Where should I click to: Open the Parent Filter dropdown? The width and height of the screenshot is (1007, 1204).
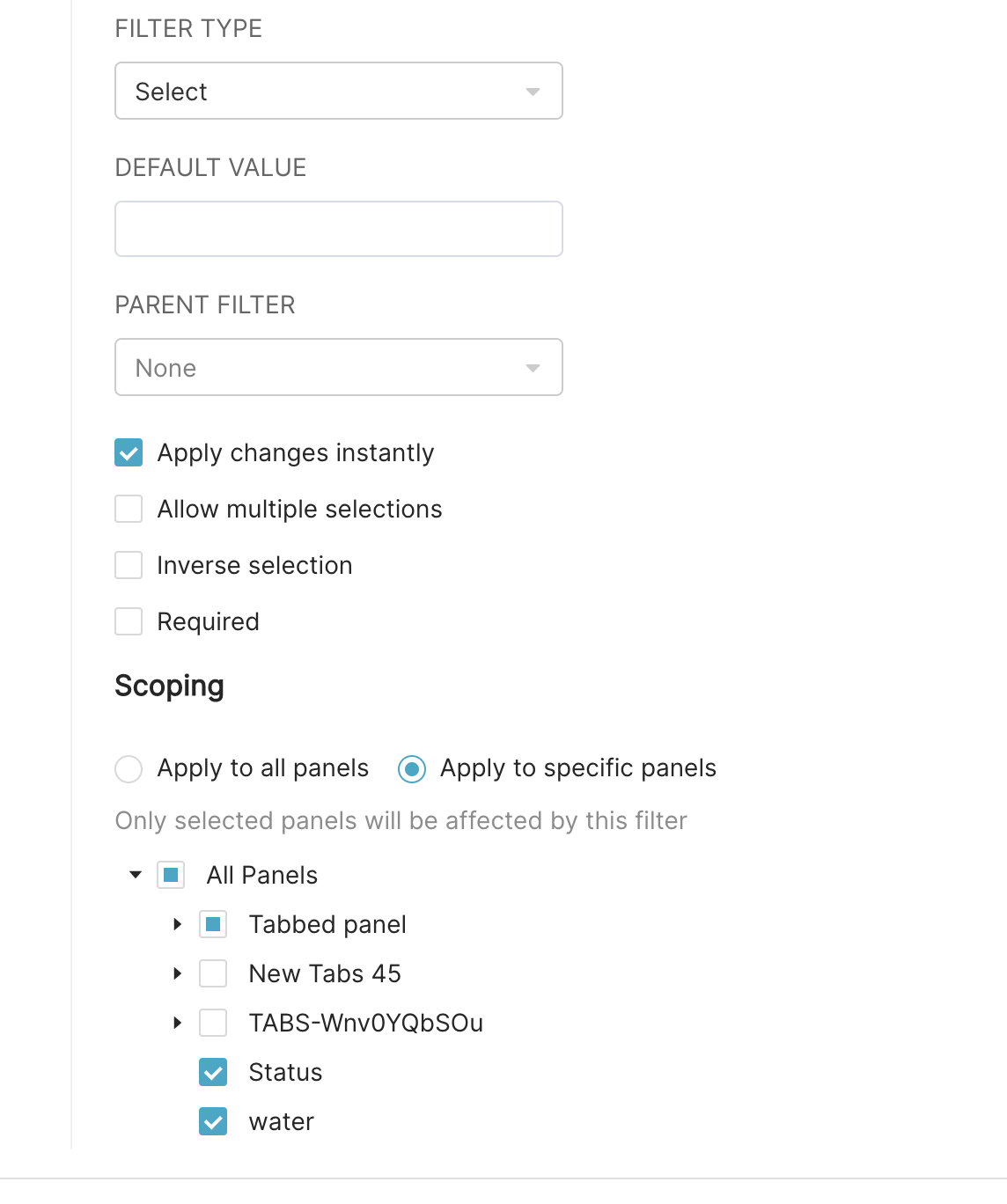pos(338,367)
